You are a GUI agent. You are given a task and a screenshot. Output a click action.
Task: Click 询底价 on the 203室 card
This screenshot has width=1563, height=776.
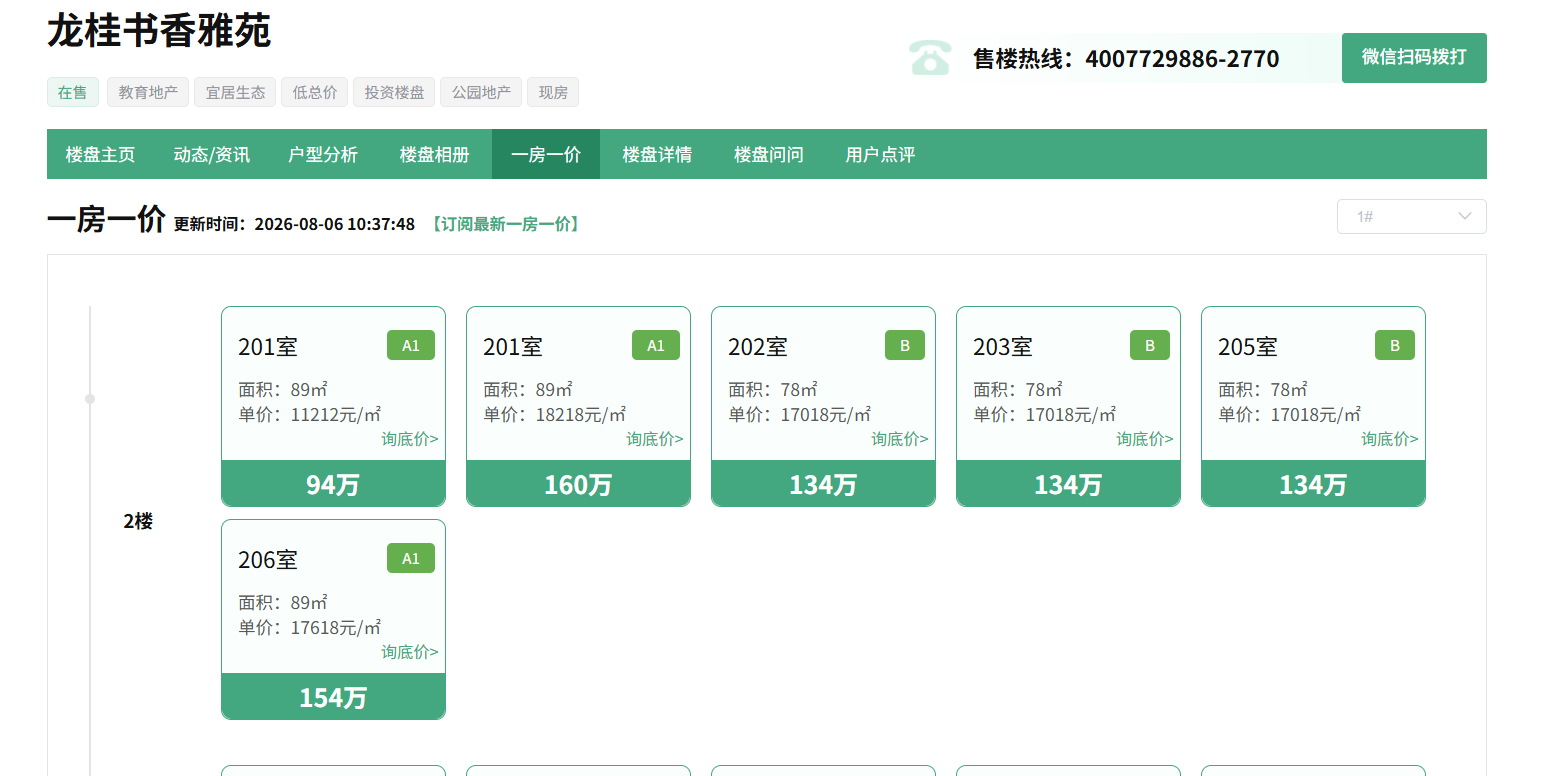[x=1145, y=439]
